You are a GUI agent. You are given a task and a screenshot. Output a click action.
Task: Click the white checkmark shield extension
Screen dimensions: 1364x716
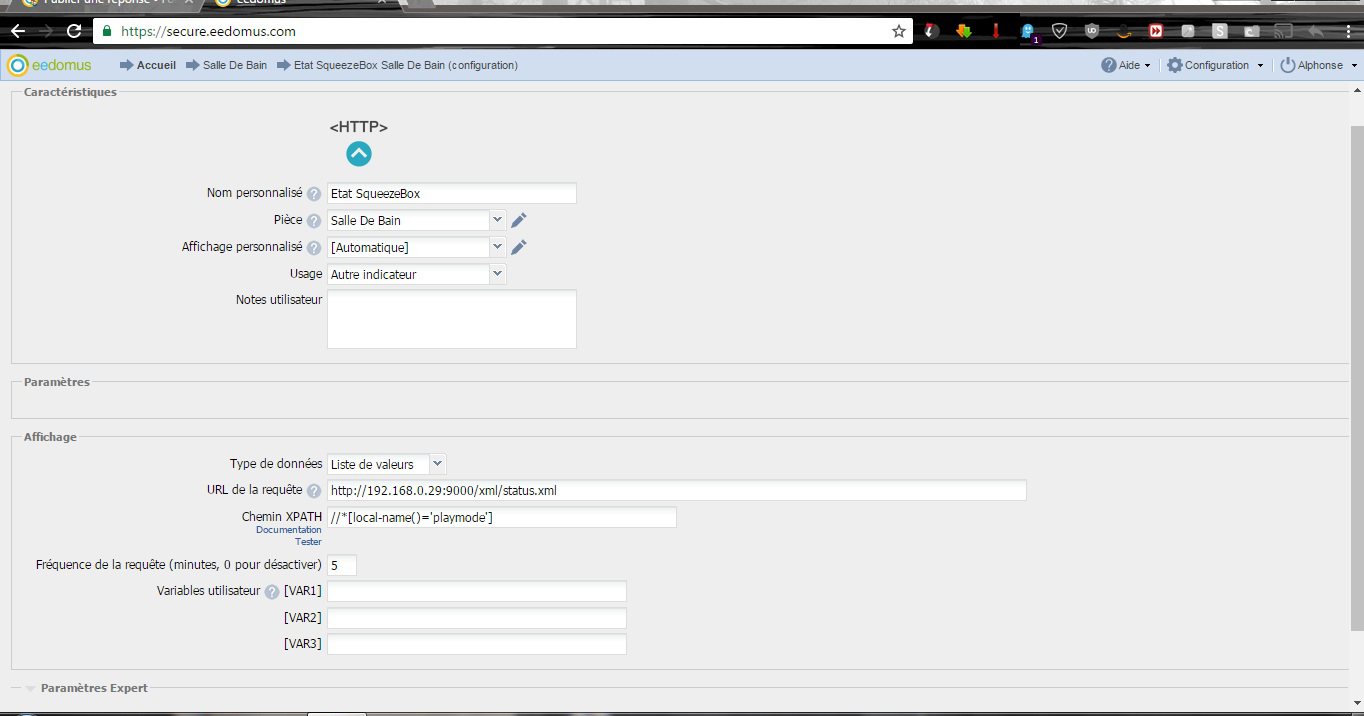pos(1060,31)
